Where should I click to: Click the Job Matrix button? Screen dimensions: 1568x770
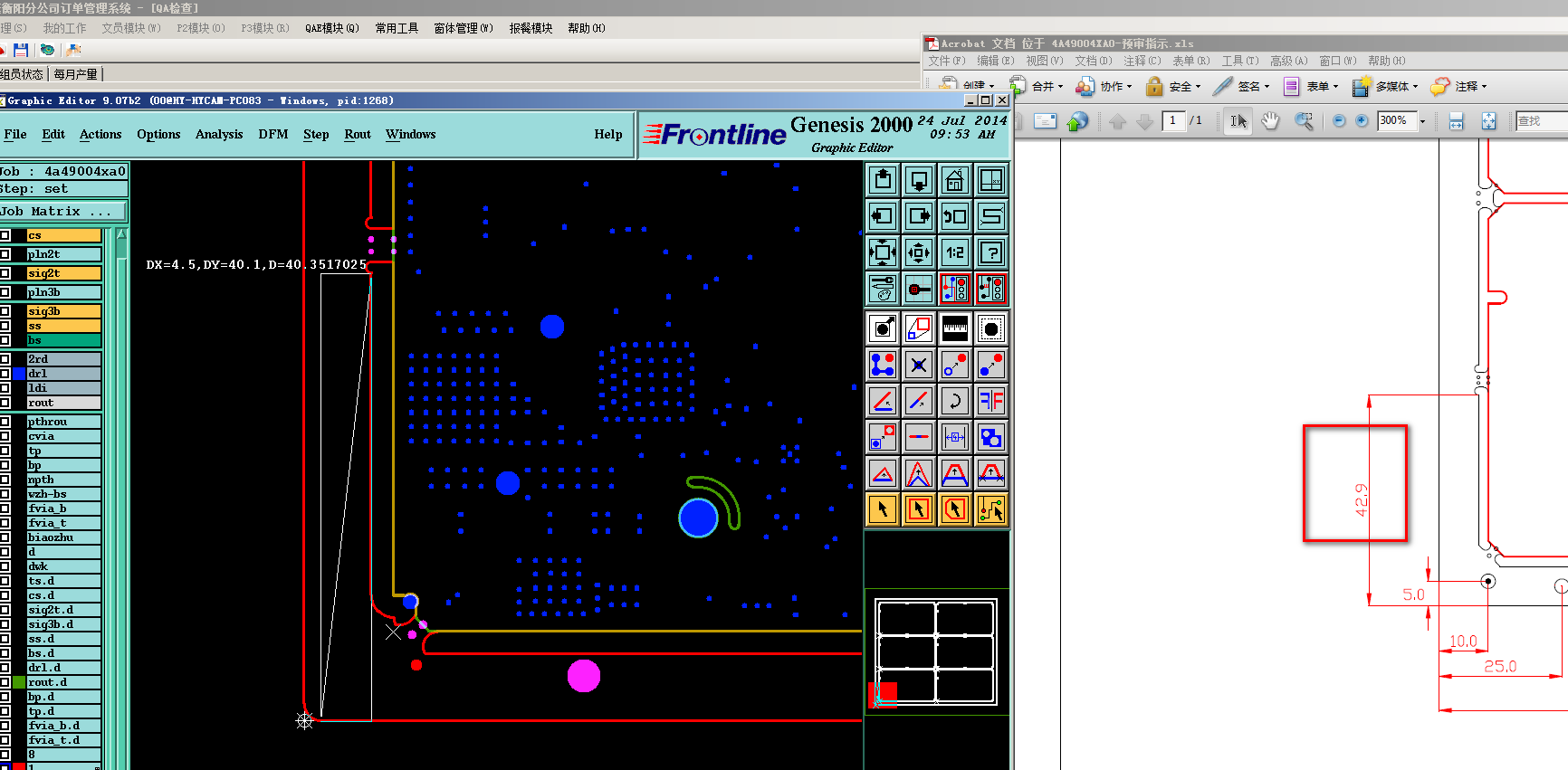tap(63, 211)
